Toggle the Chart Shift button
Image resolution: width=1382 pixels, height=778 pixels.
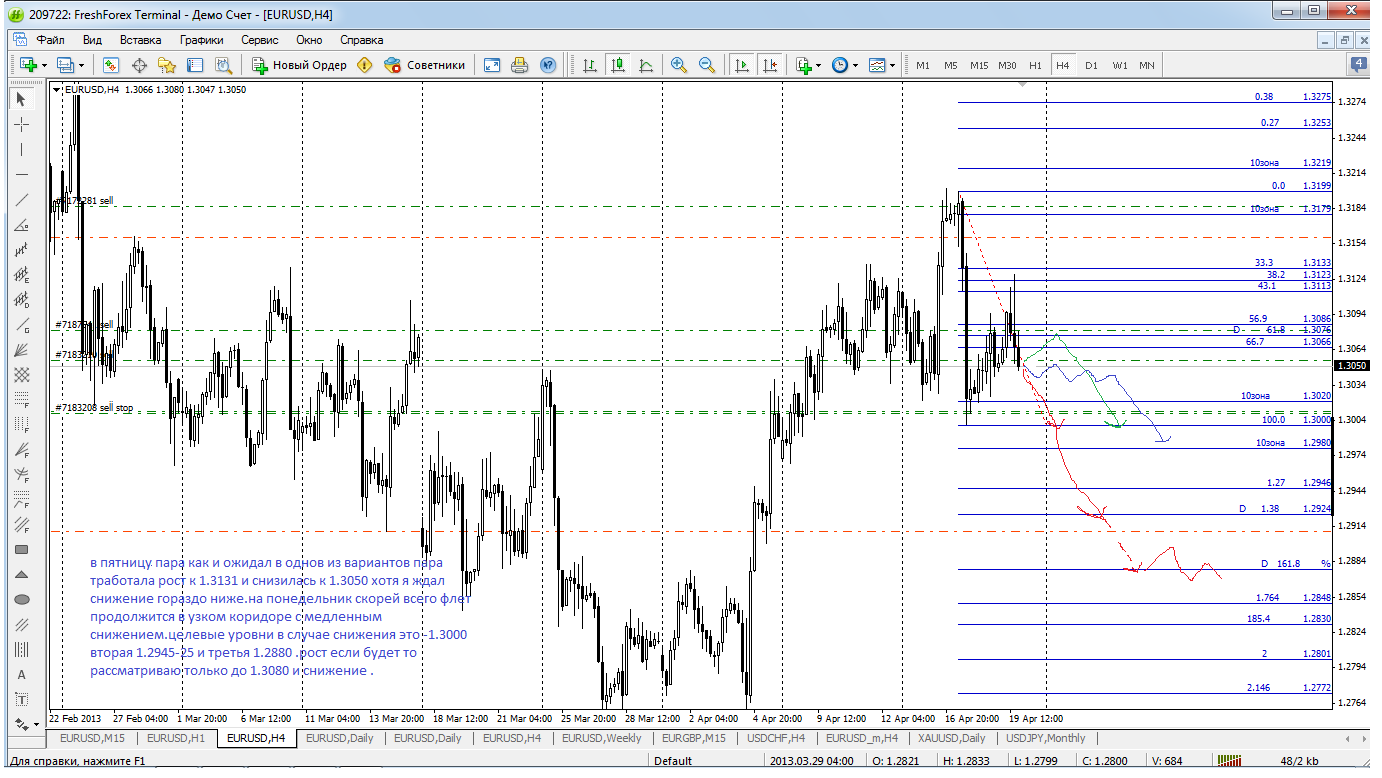click(769, 65)
